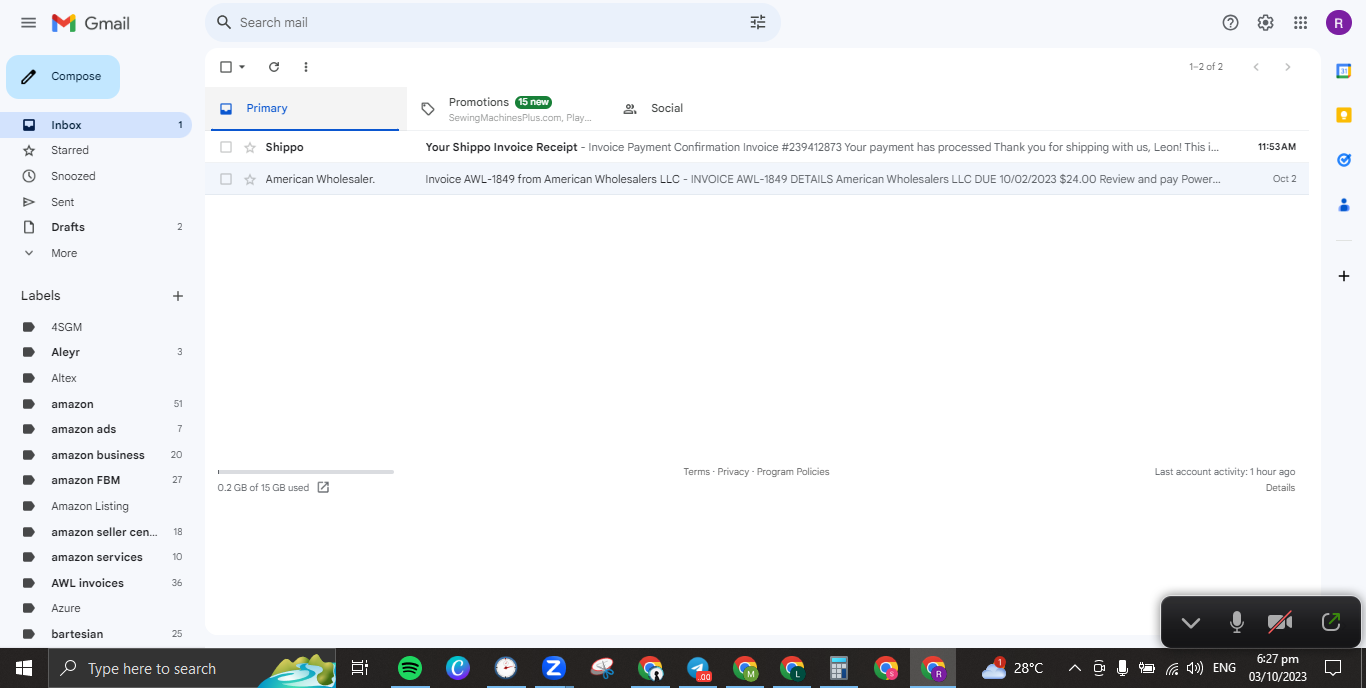Viewport: 1366px width, 688px height.
Task: Click the storage usage bar
Action: 306,471
